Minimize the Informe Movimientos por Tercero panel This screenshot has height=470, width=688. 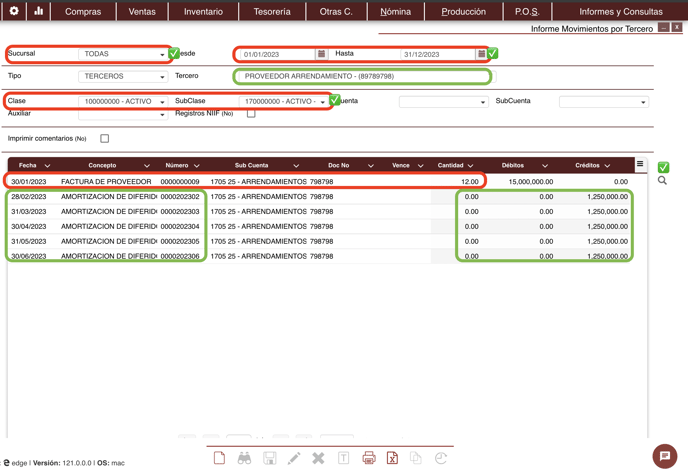click(664, 28)
